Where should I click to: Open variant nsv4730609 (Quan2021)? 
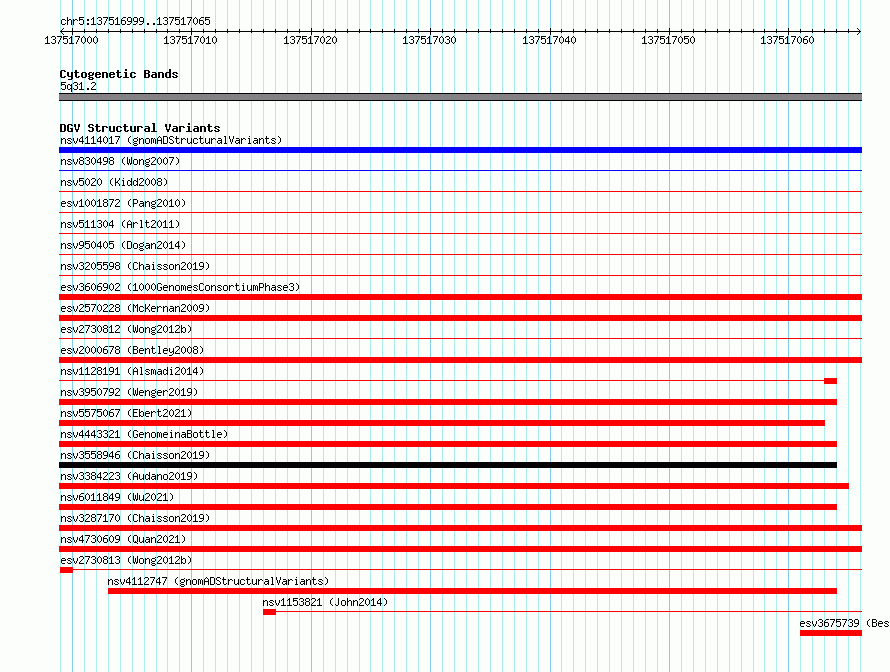point(123,539)
